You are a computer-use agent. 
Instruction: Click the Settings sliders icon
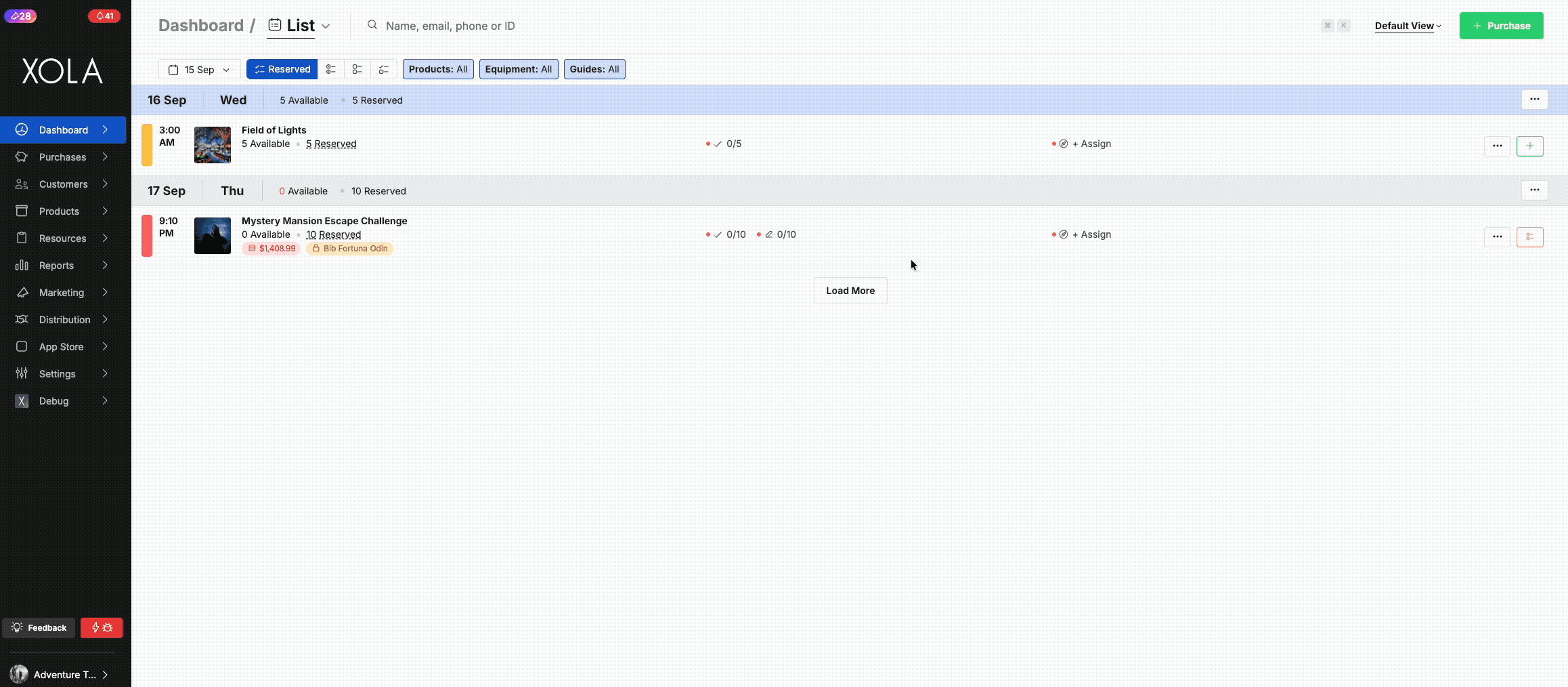click(22, 373)
